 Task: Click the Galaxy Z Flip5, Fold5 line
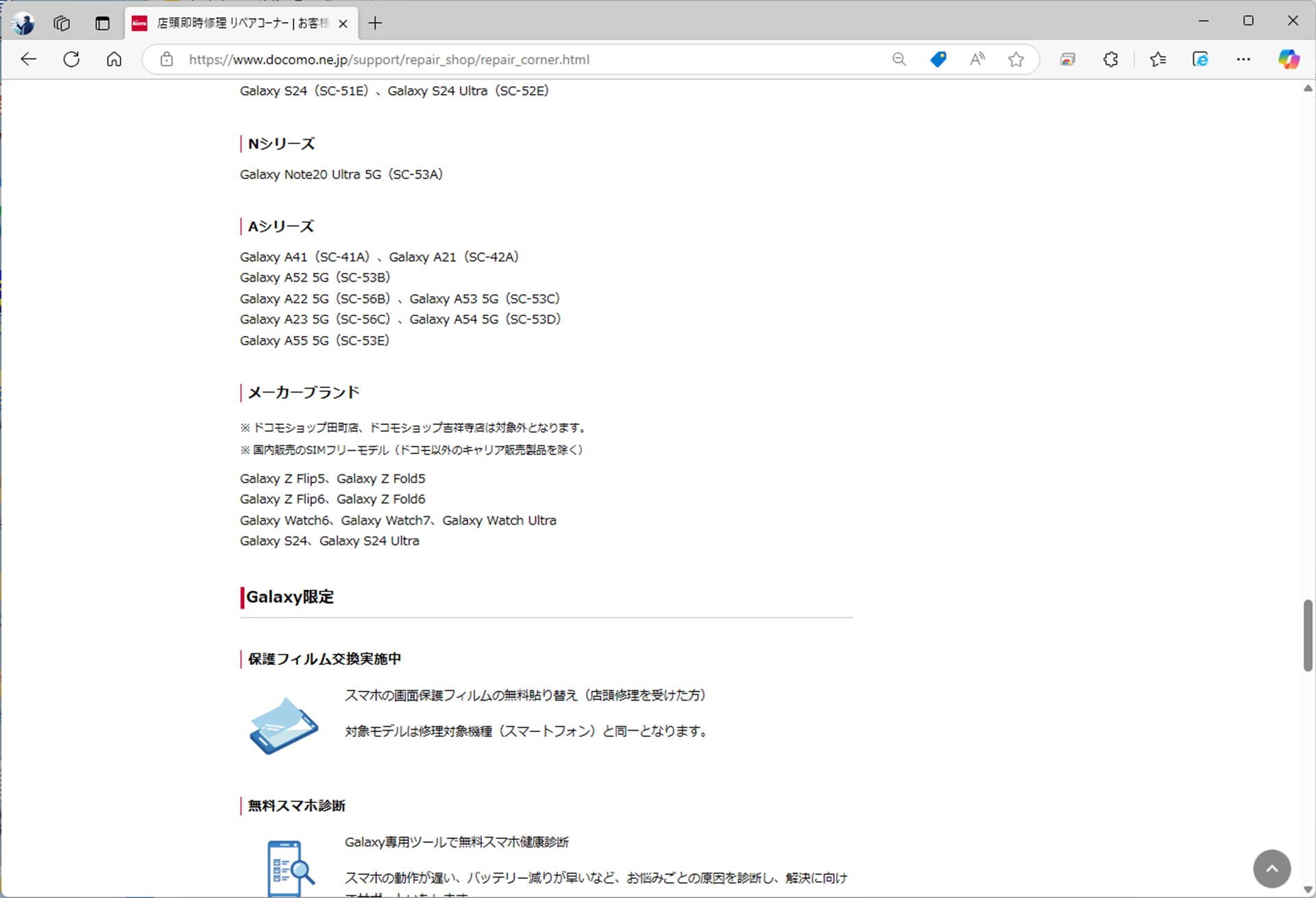click(332, 478)
